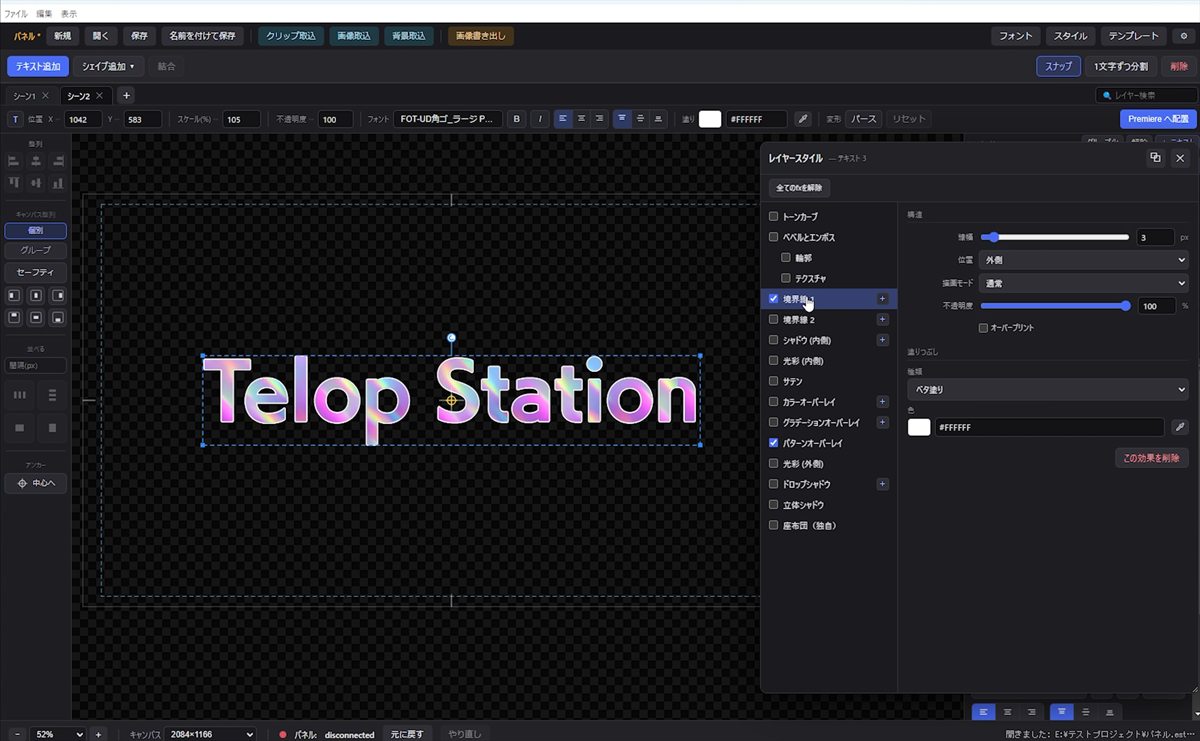Uncheck the 境界線 1 effect
Screen dimensions: 1200x741
[x=773, y=298]
